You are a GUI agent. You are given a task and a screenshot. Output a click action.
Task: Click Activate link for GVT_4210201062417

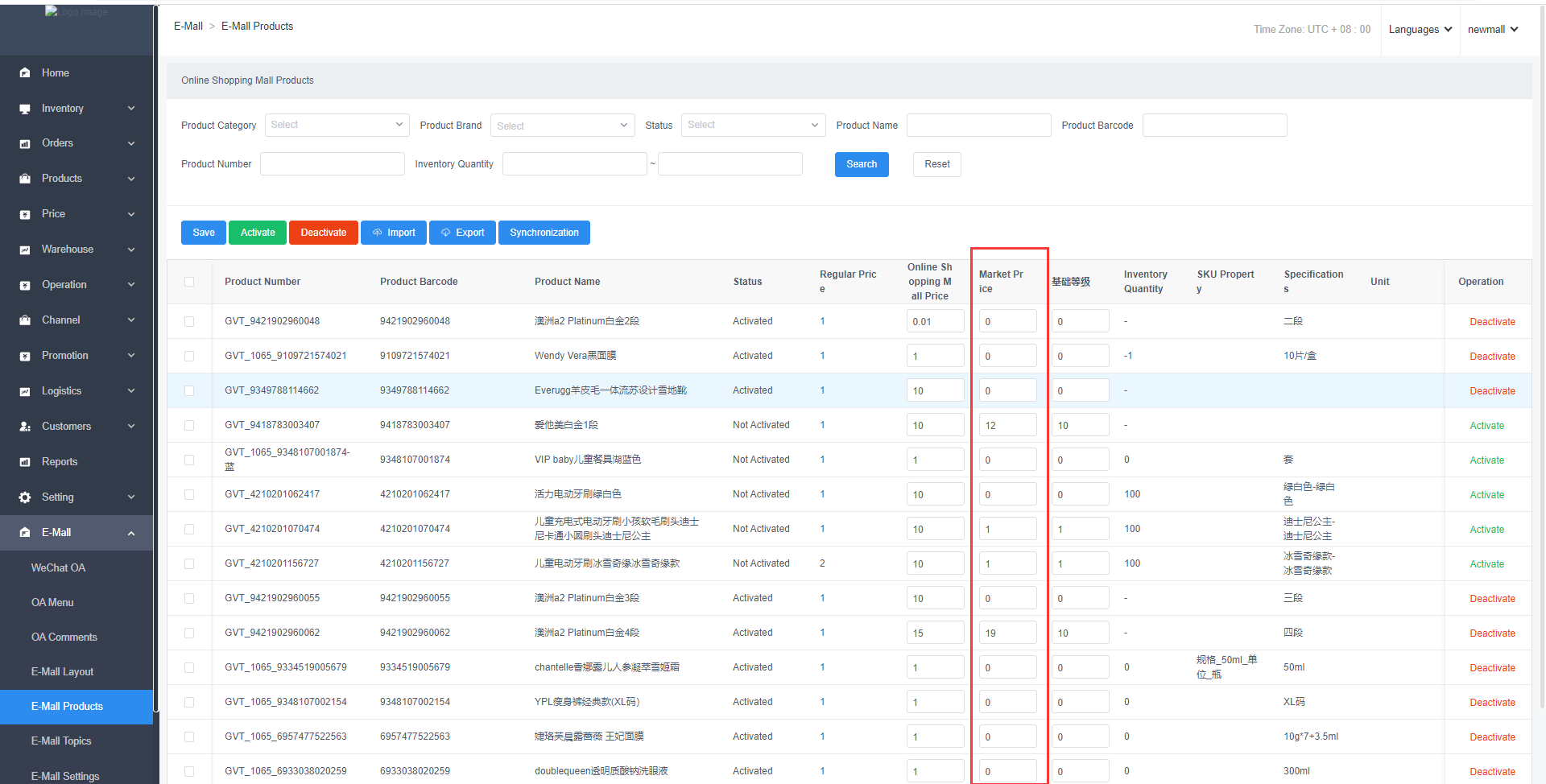coord(1486,495)
